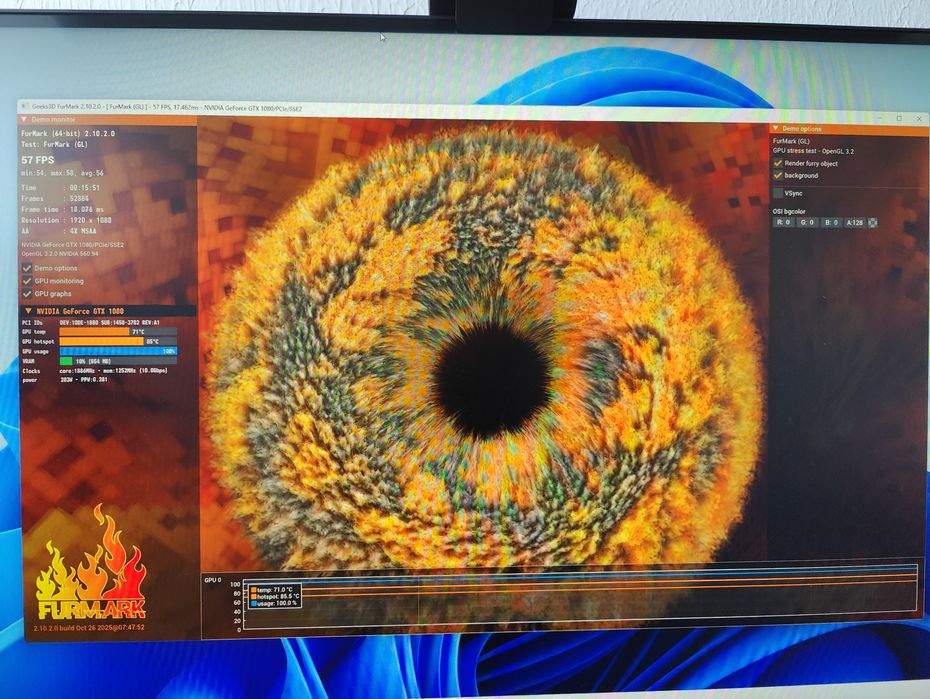Click the Resolution 1920 x 1080 row
Screen dimensions: 930x699
(66, 220)
